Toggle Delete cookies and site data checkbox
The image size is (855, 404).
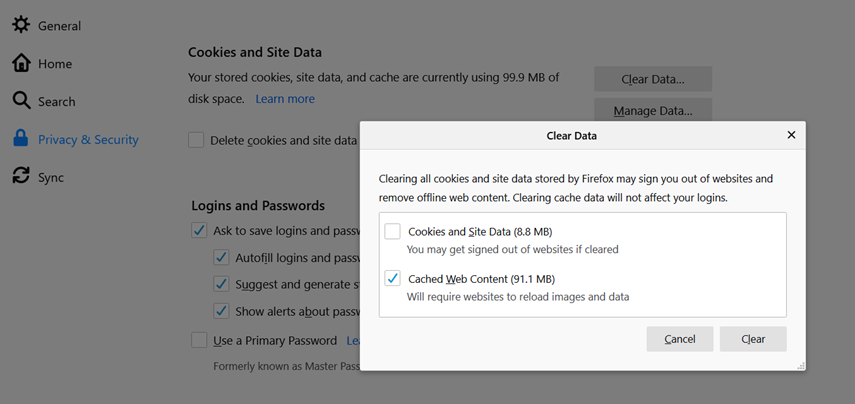click(197, 141)
